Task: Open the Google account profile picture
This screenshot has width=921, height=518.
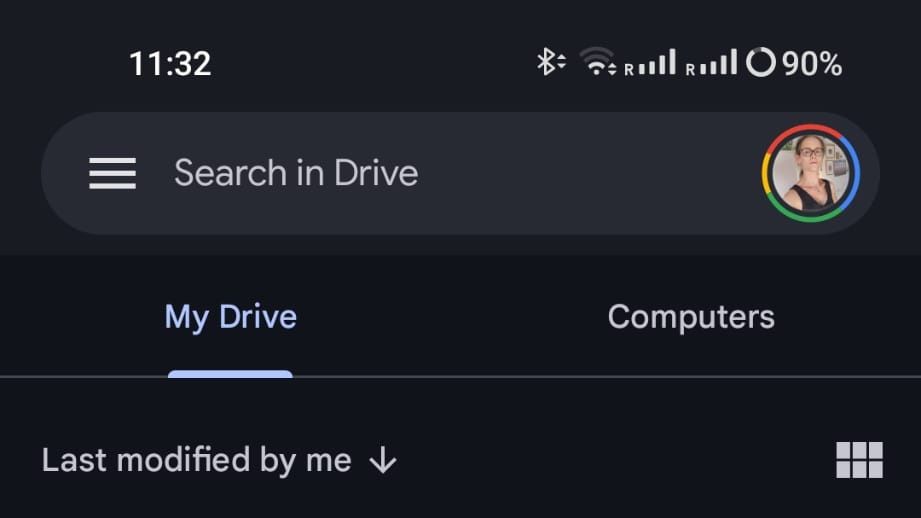Action: point(810,173)
